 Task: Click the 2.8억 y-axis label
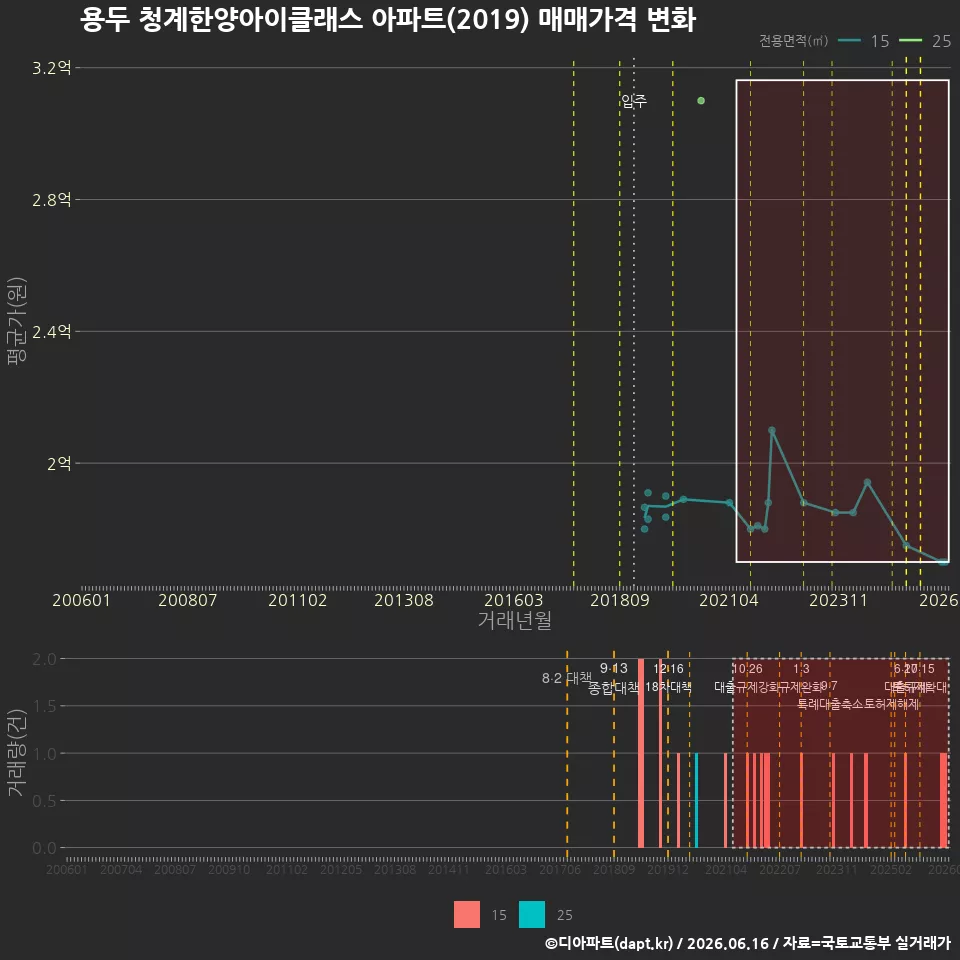(52, 200)
